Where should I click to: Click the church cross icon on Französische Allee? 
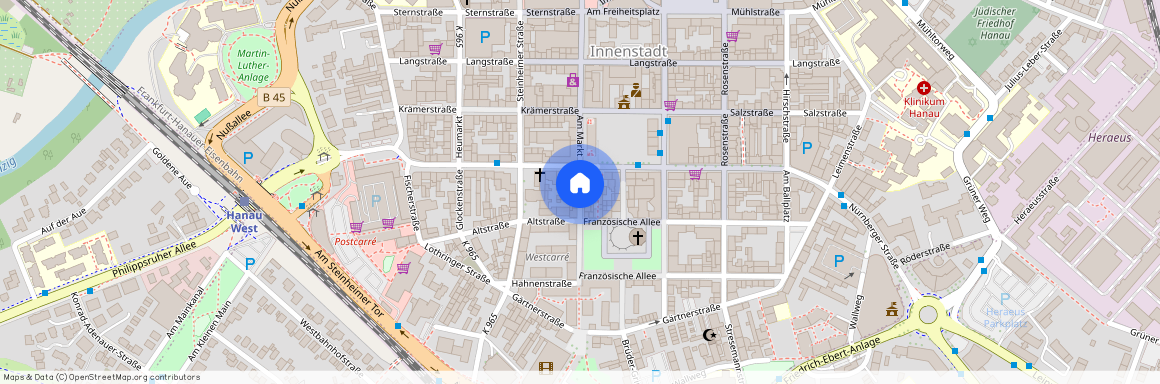636,237
